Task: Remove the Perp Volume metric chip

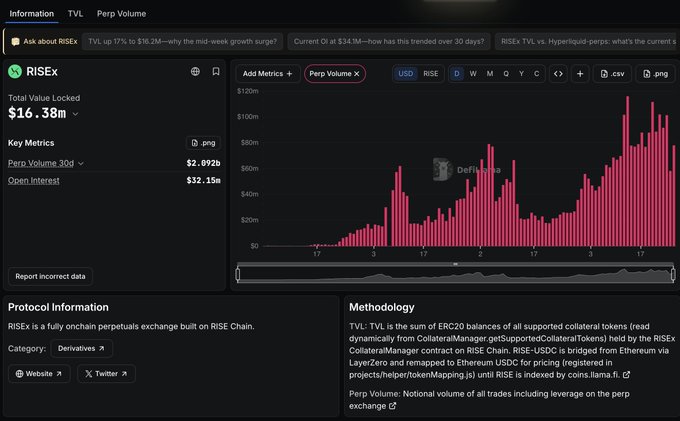Action: pos(356,74)
